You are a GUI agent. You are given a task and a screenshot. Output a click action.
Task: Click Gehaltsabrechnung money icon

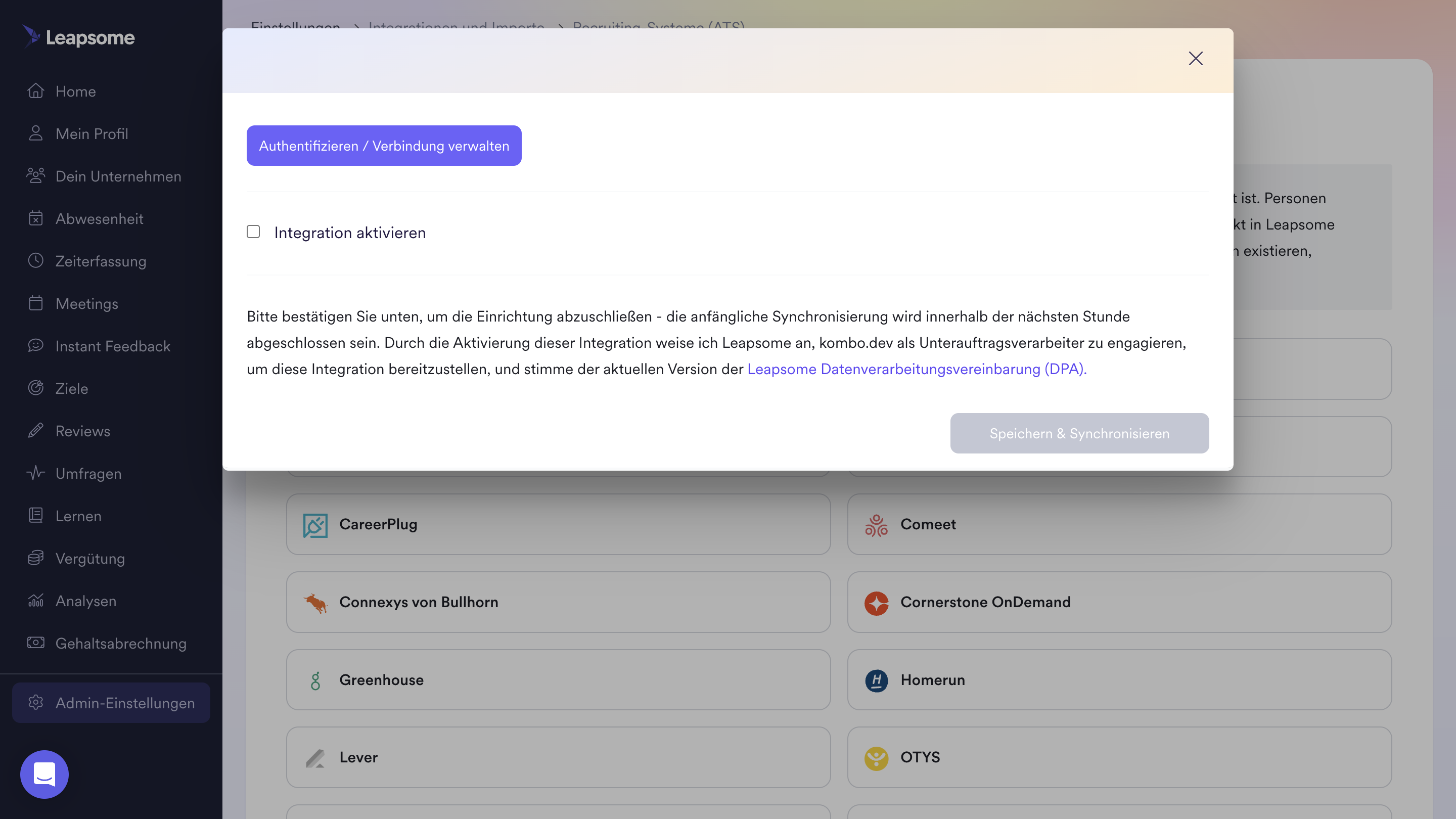point(35,643)
